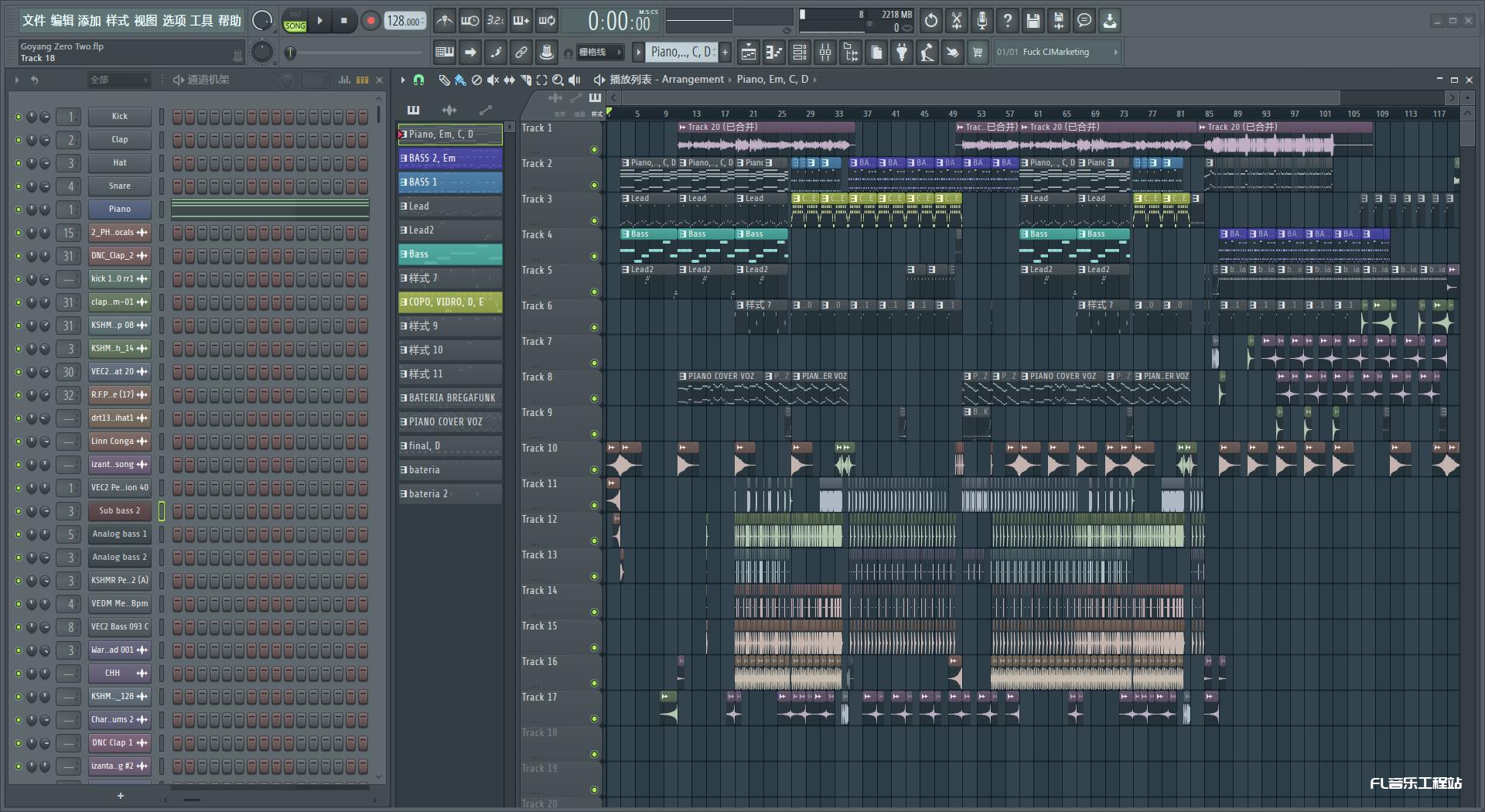This screenshot has height=812, width=1485.
Task: Open the 帮助 menu
Action: (x=230, y=21)
